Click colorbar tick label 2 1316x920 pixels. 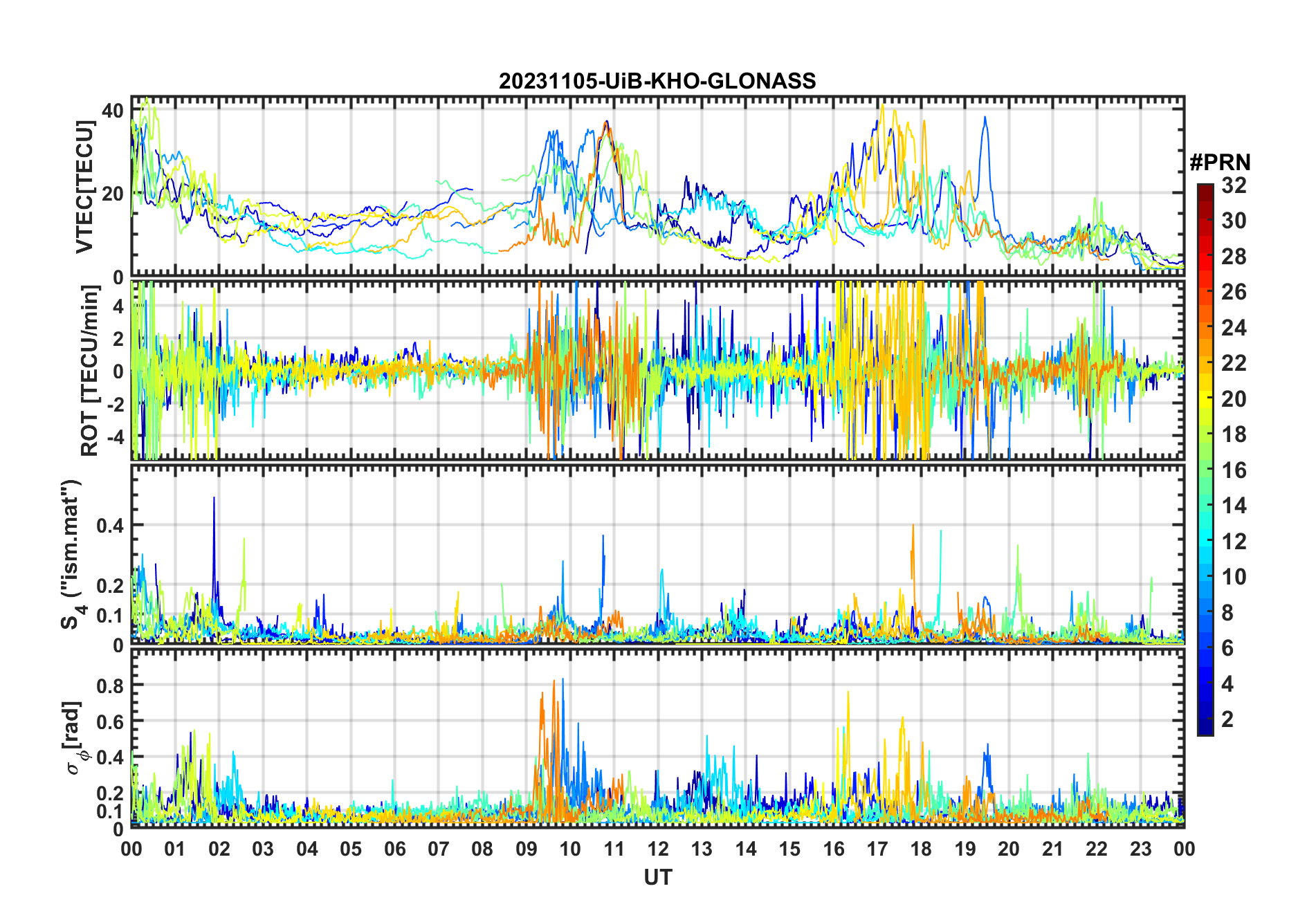(x=1227, y=719)
